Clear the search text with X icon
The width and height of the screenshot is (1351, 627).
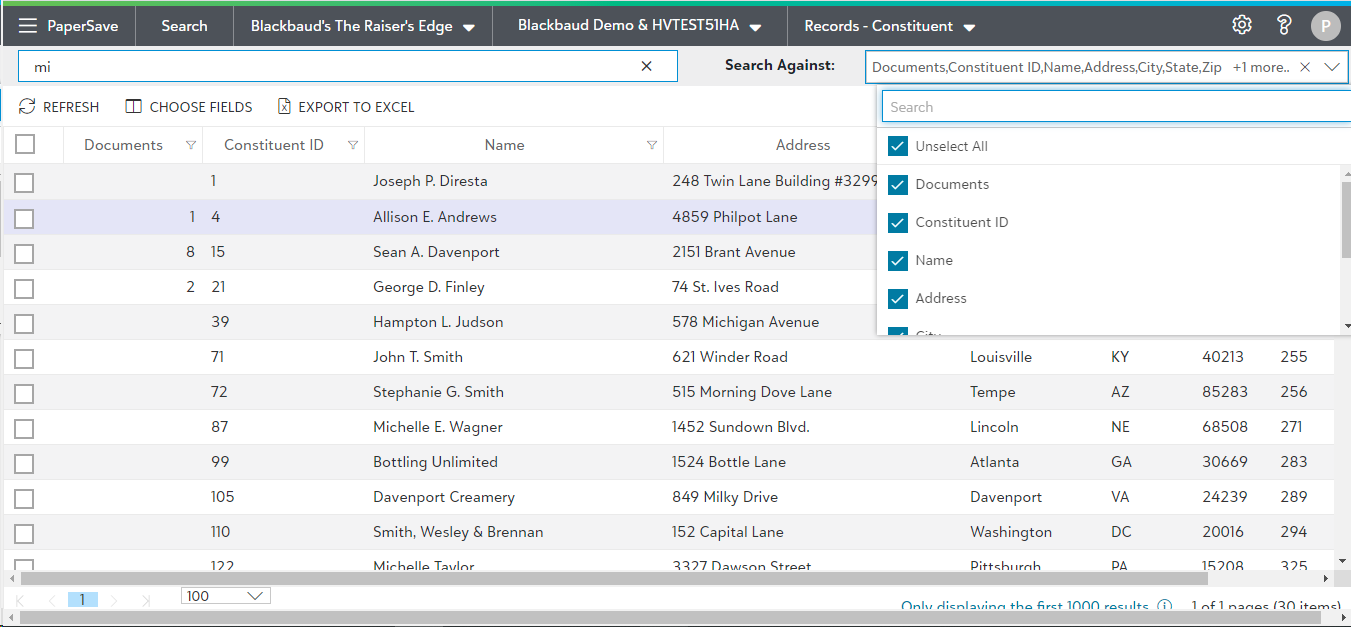tap(646, 66)
